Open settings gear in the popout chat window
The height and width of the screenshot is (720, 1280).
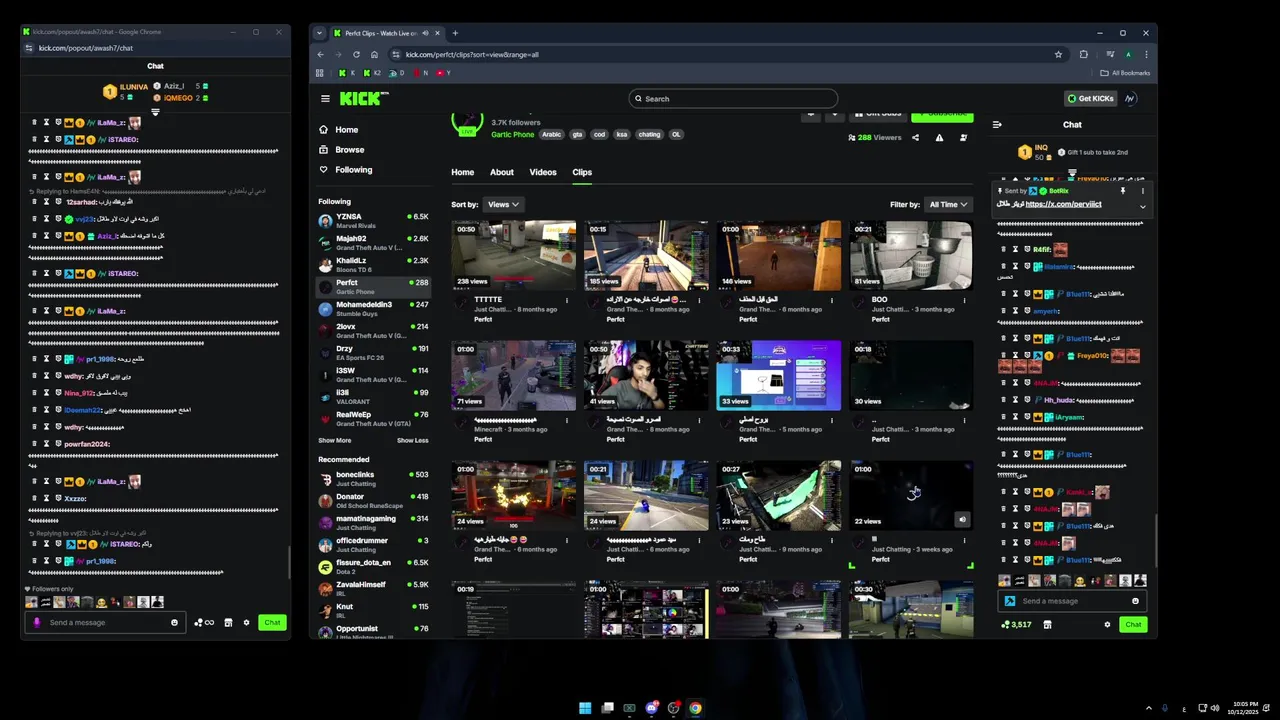click(x=246, y=622)
